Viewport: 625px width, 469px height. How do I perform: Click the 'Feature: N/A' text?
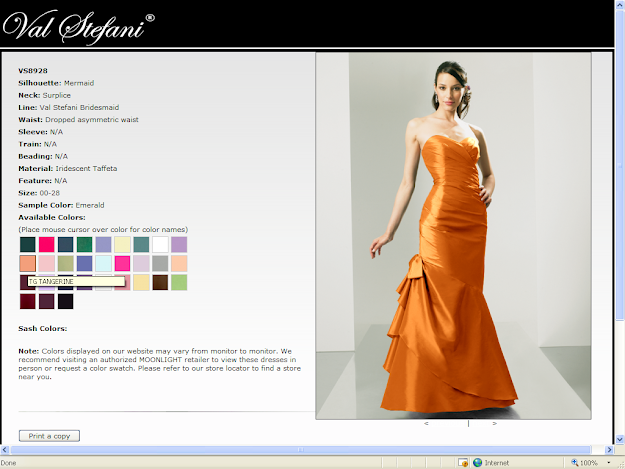[x=43, y=181]
